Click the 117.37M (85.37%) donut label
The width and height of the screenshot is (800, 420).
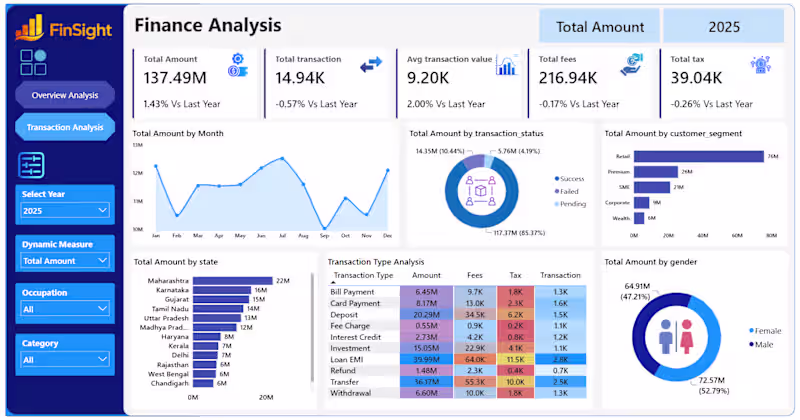click(x=519, y=233)
